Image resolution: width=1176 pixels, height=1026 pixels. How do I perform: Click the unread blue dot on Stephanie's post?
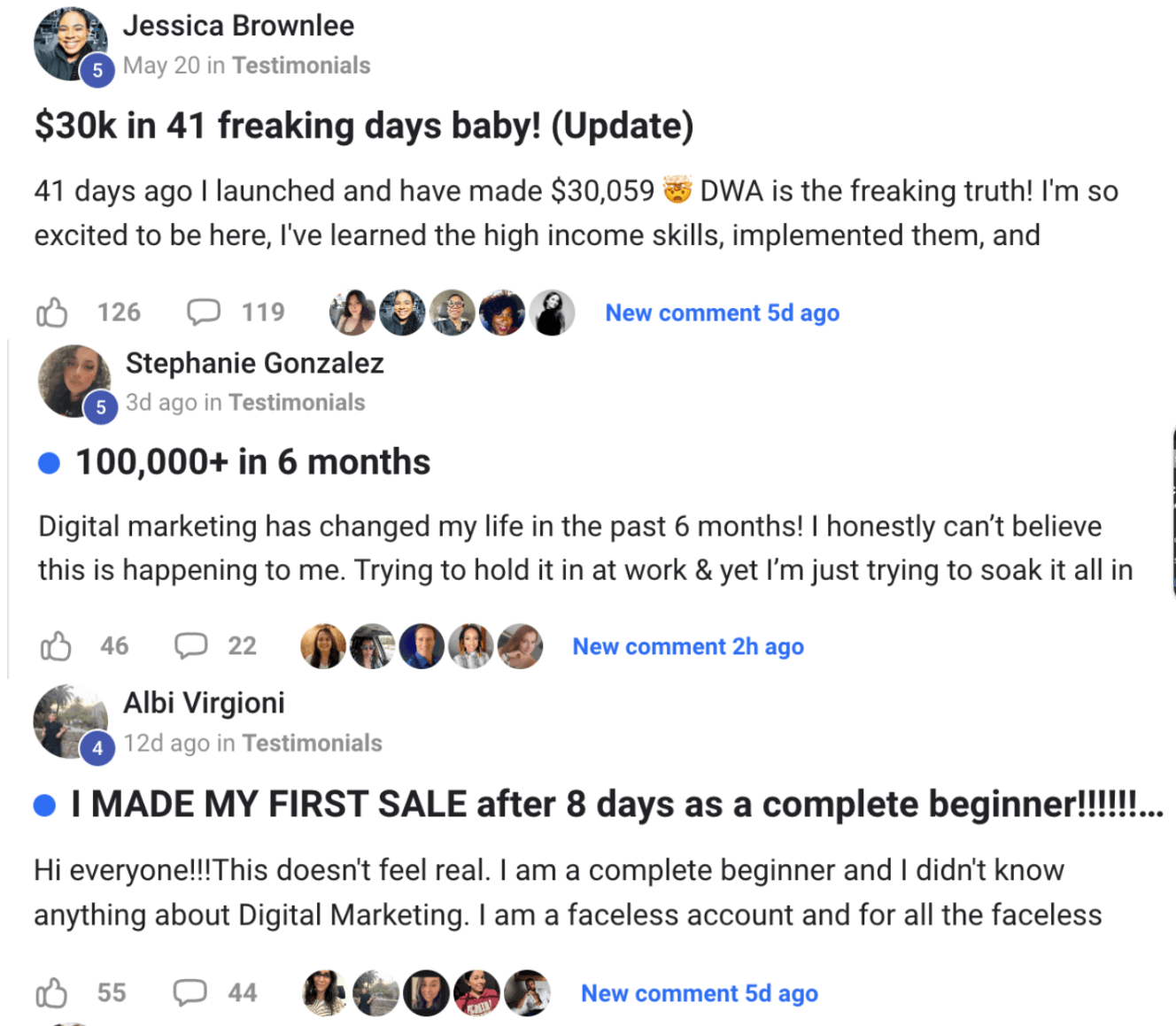(x=50, y=463)
